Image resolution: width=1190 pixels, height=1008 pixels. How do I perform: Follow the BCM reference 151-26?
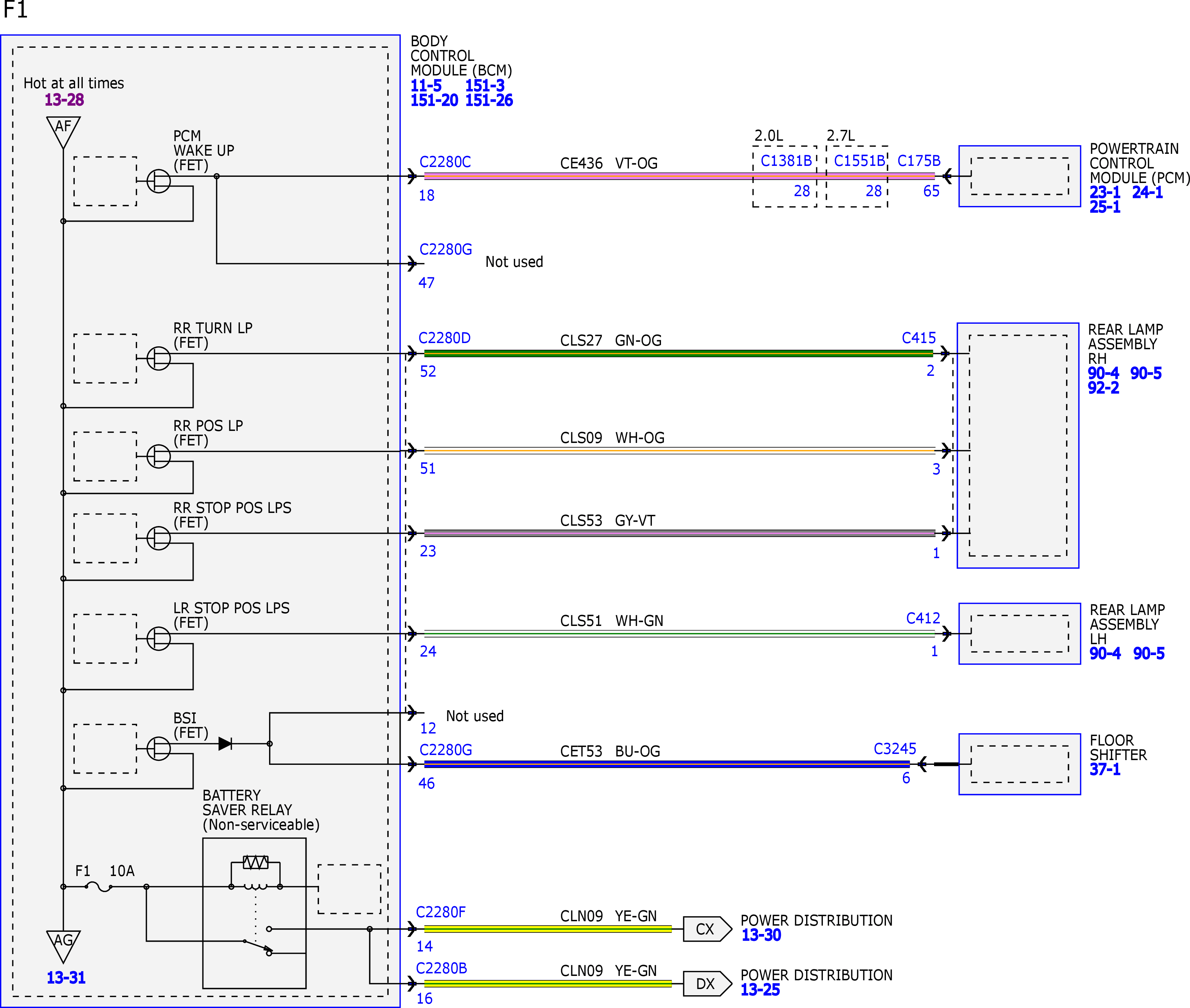(489, 101)
